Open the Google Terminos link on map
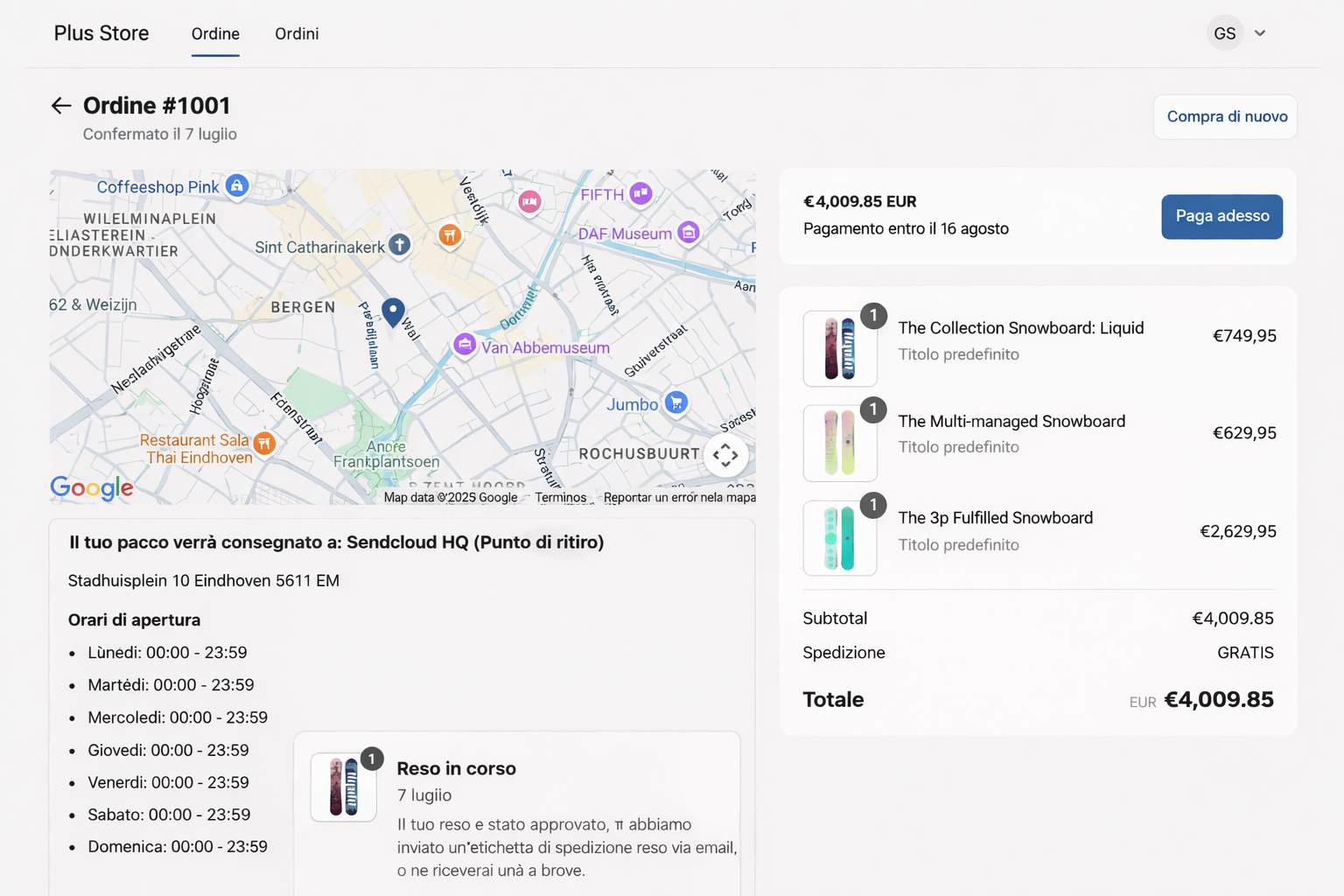The height and width of the screenshot is (896, 1344). 561,497
